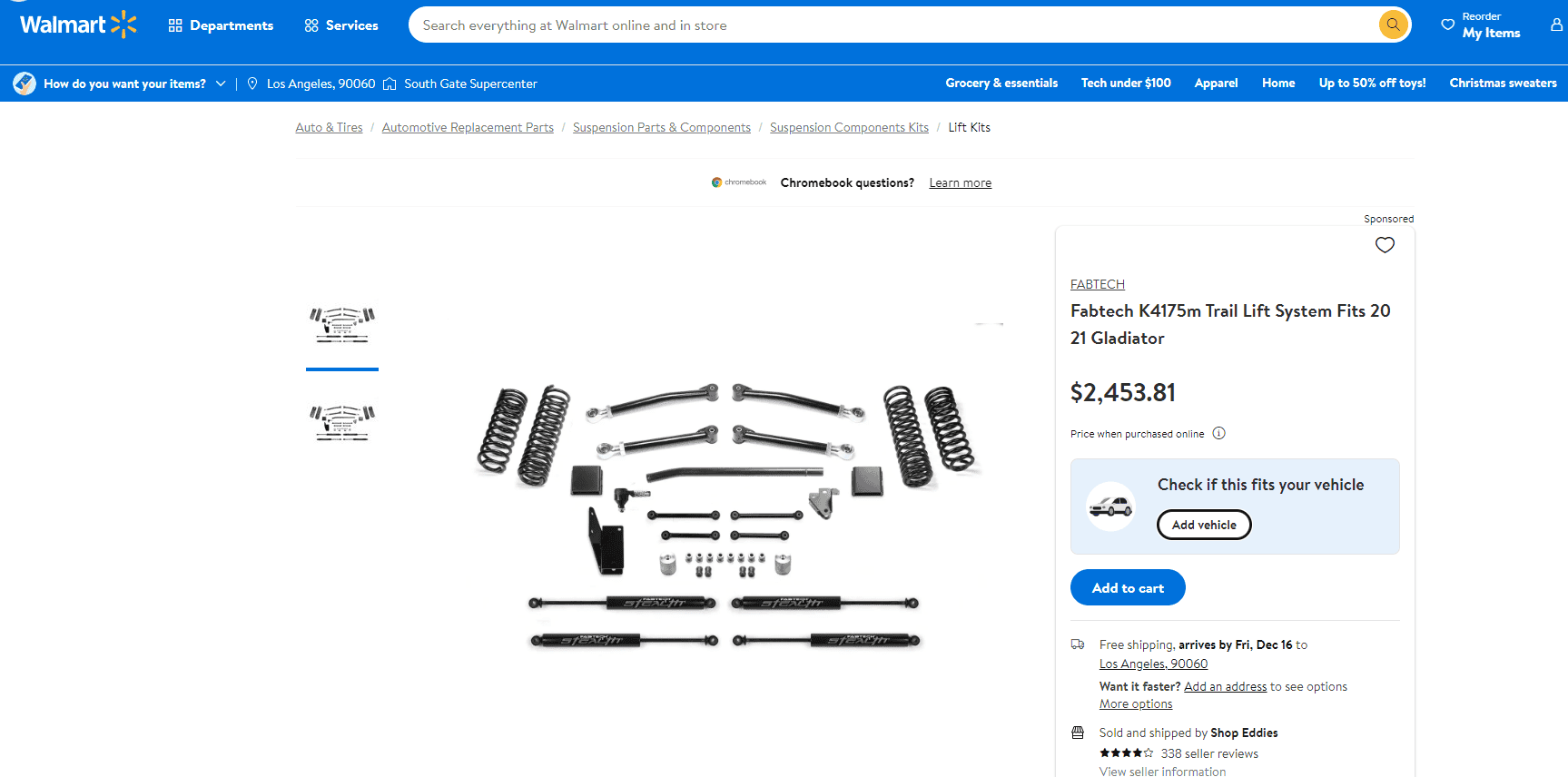Image resolution: width=1568 pixels, height=777 pixels.
Task: Expand 'How do you want your items?' chevron
Action: point(221,84)
